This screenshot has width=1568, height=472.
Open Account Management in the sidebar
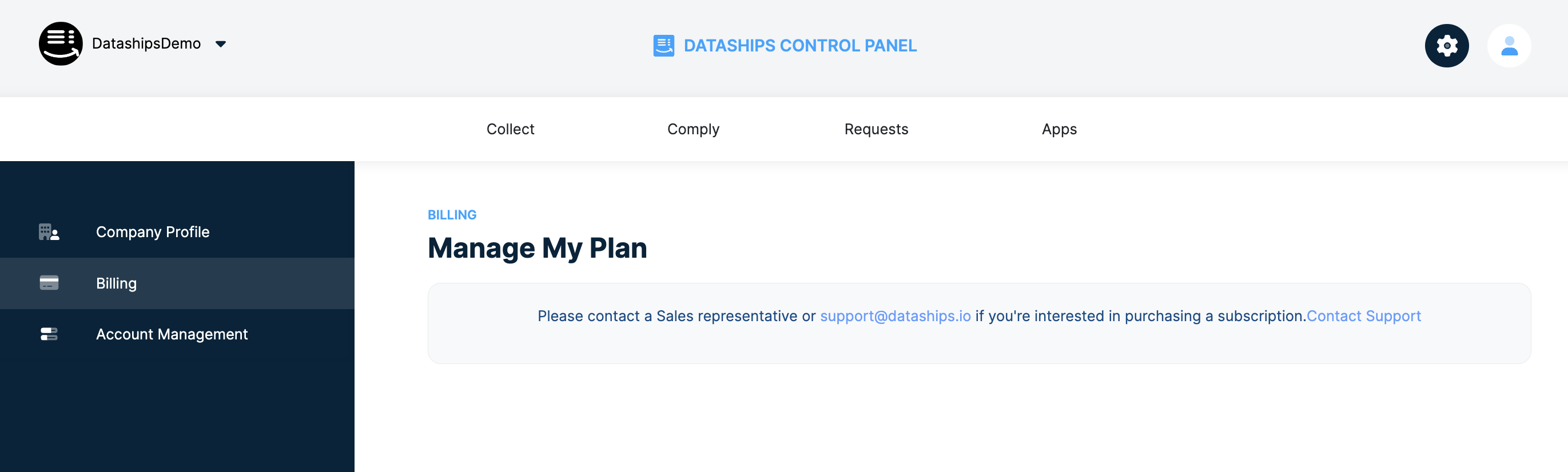[177, 334]
